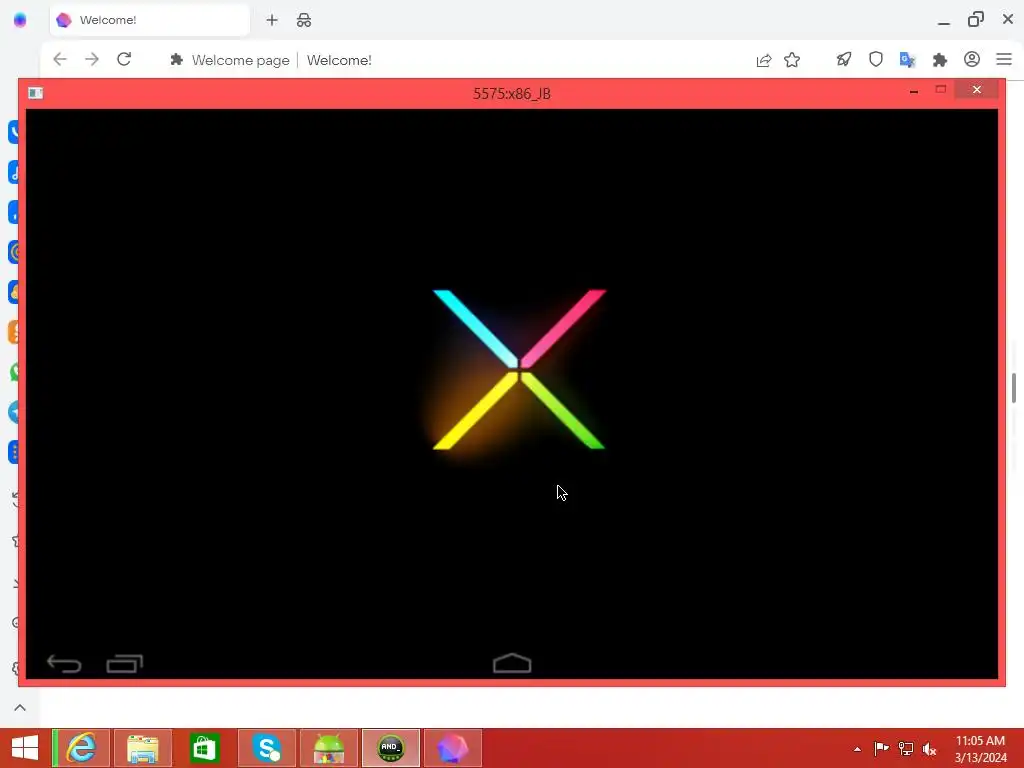Select the Welcome! browser tab
The width and height of the screenshot is (1024, 768).
[150, 20]
